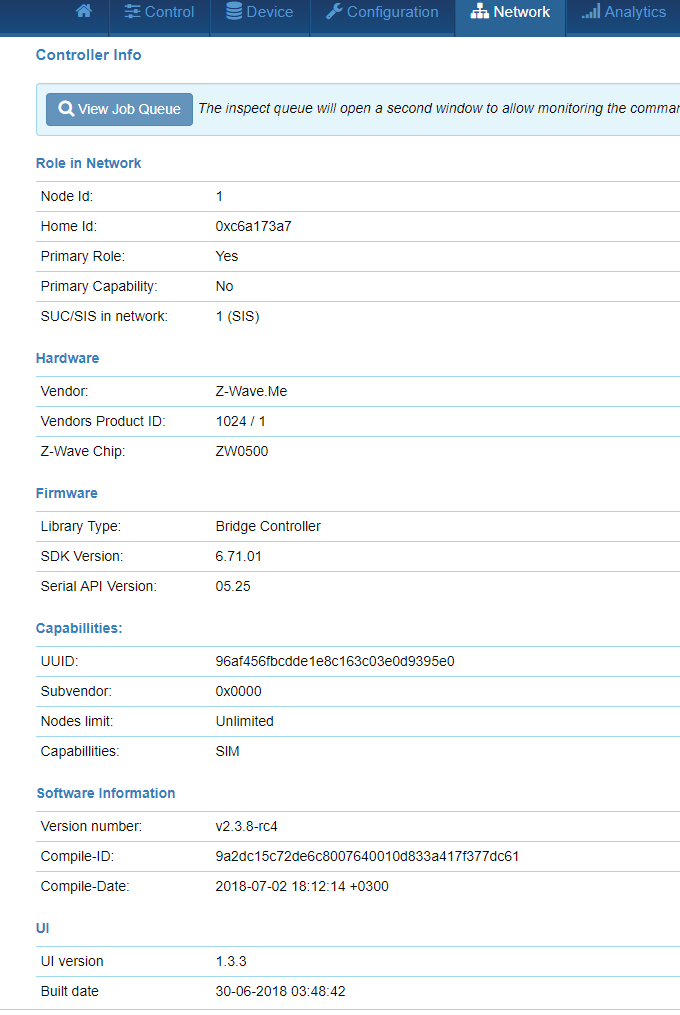
Task: Click the sliders icon beside Control
Action: pos(132,12)
